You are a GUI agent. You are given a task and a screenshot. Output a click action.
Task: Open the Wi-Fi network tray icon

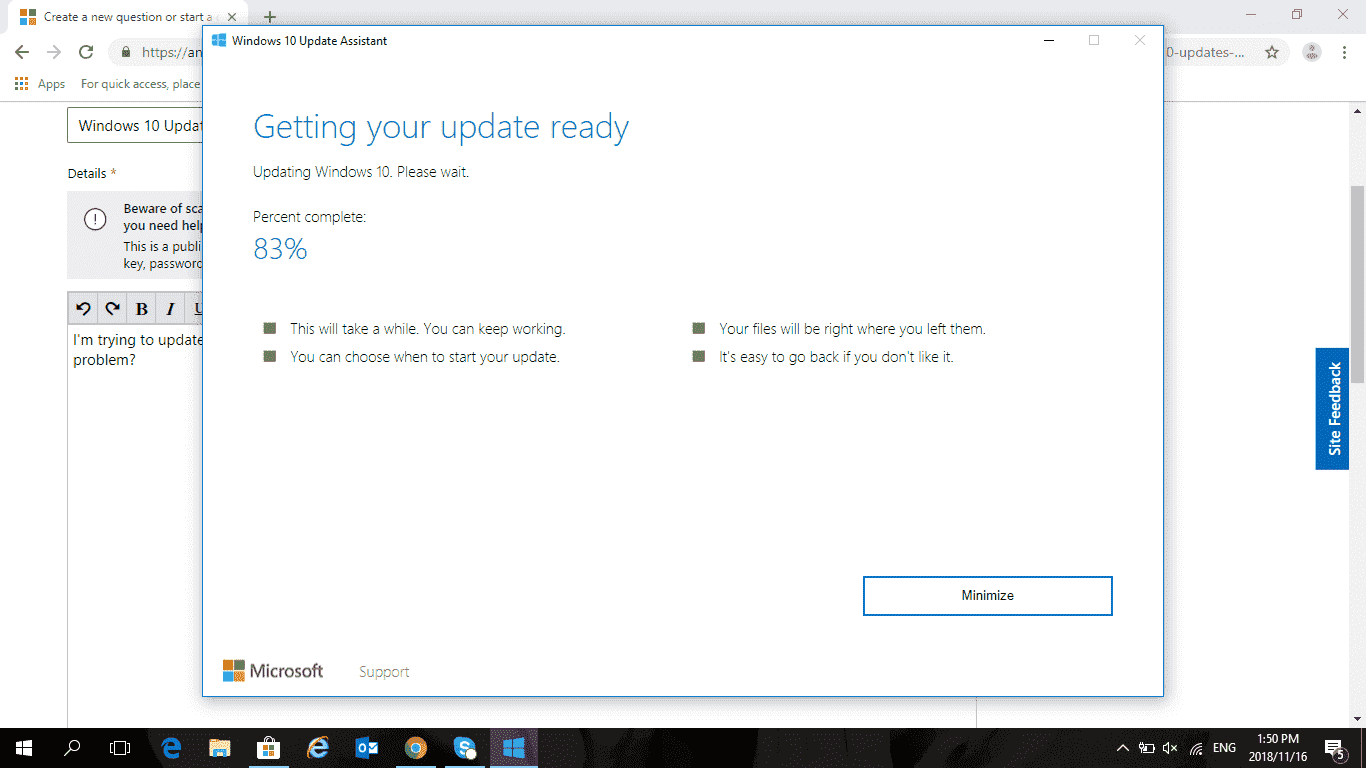coord(1195,748)
